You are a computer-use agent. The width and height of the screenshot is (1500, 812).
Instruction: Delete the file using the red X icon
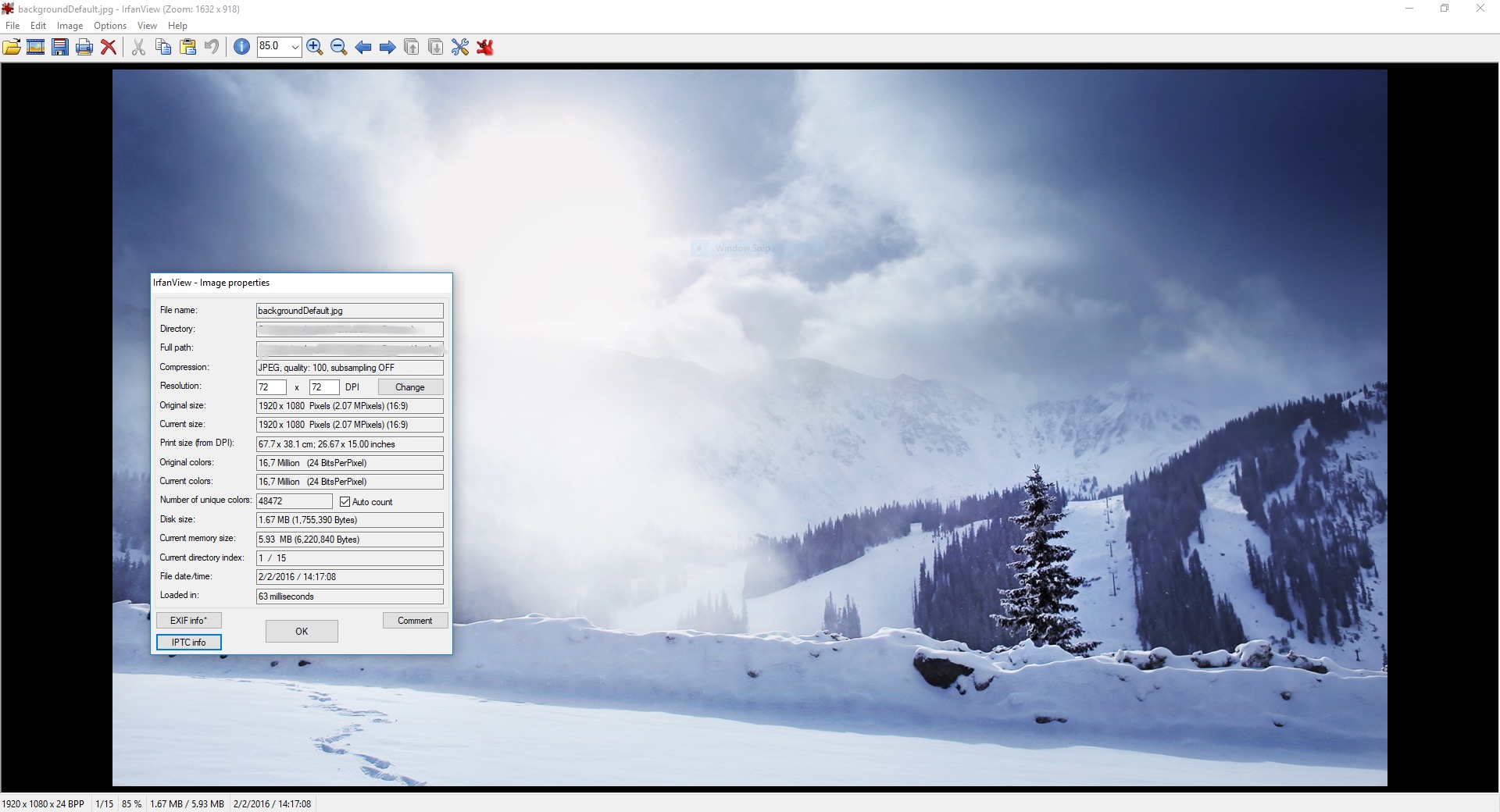[109, 47]
